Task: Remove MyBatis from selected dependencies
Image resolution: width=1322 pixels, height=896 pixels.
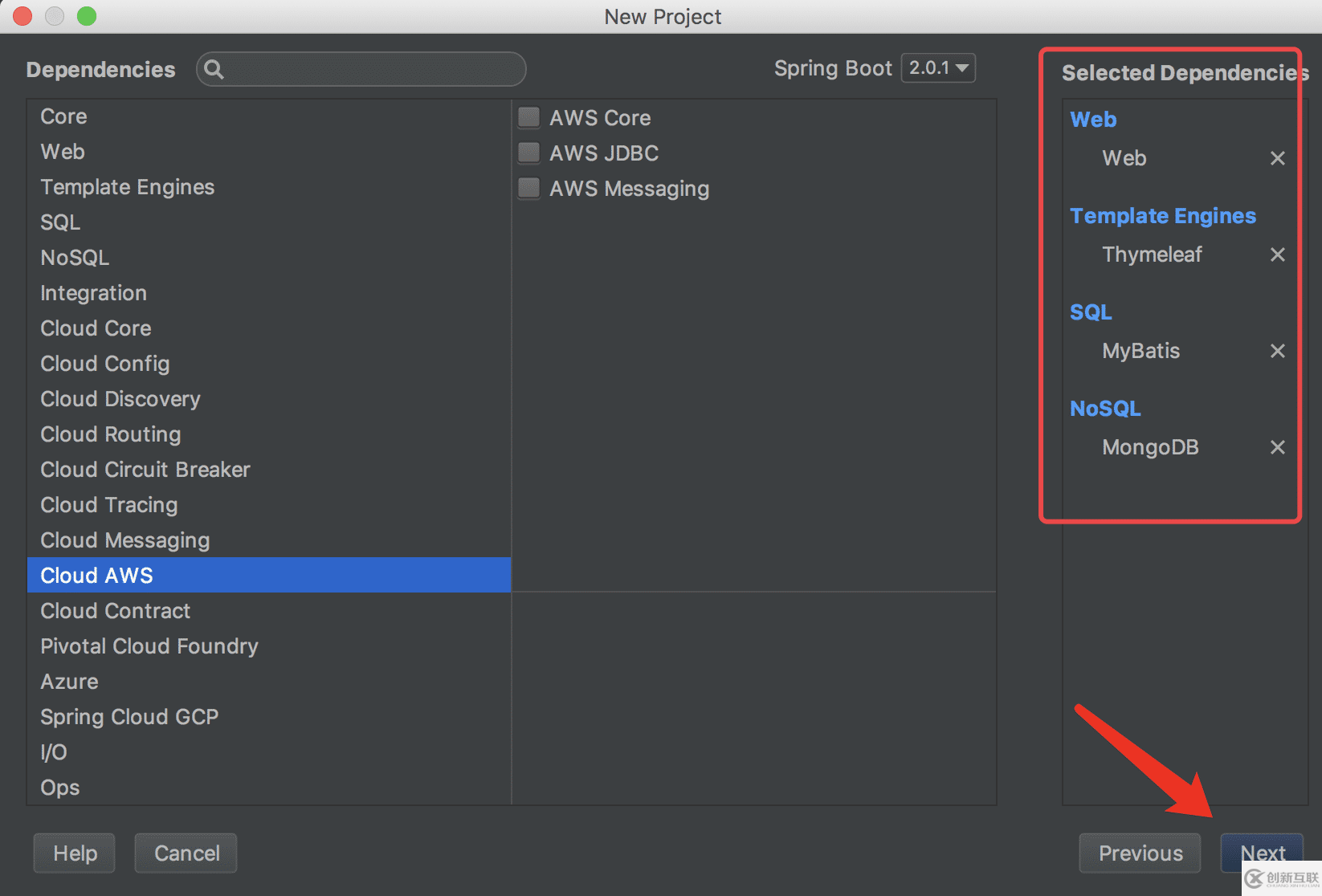Action: pos(1277,351)
